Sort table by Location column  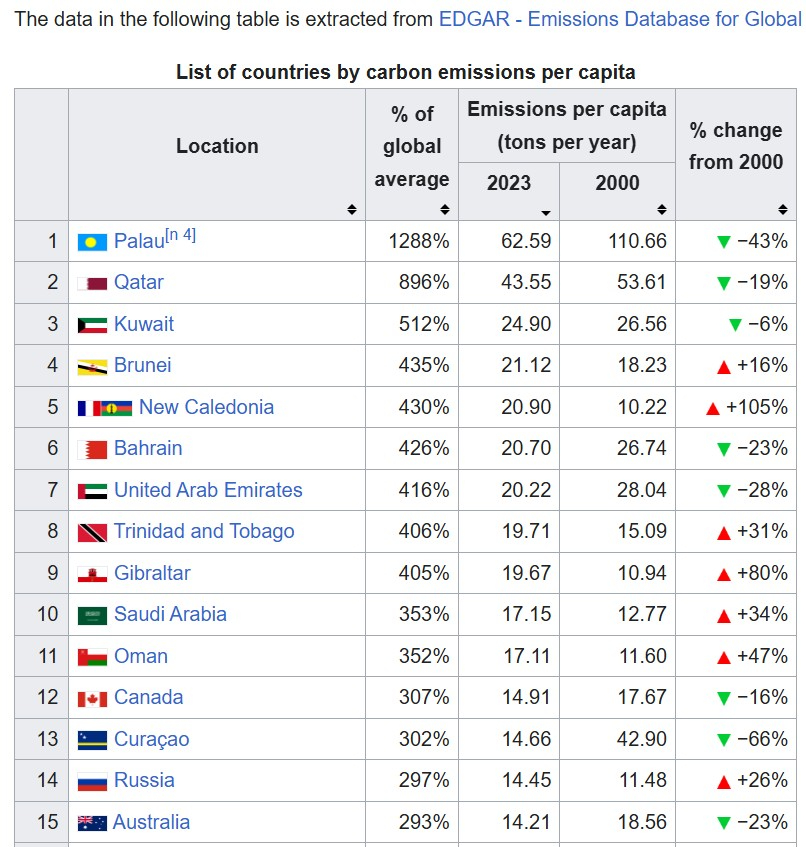352,210
